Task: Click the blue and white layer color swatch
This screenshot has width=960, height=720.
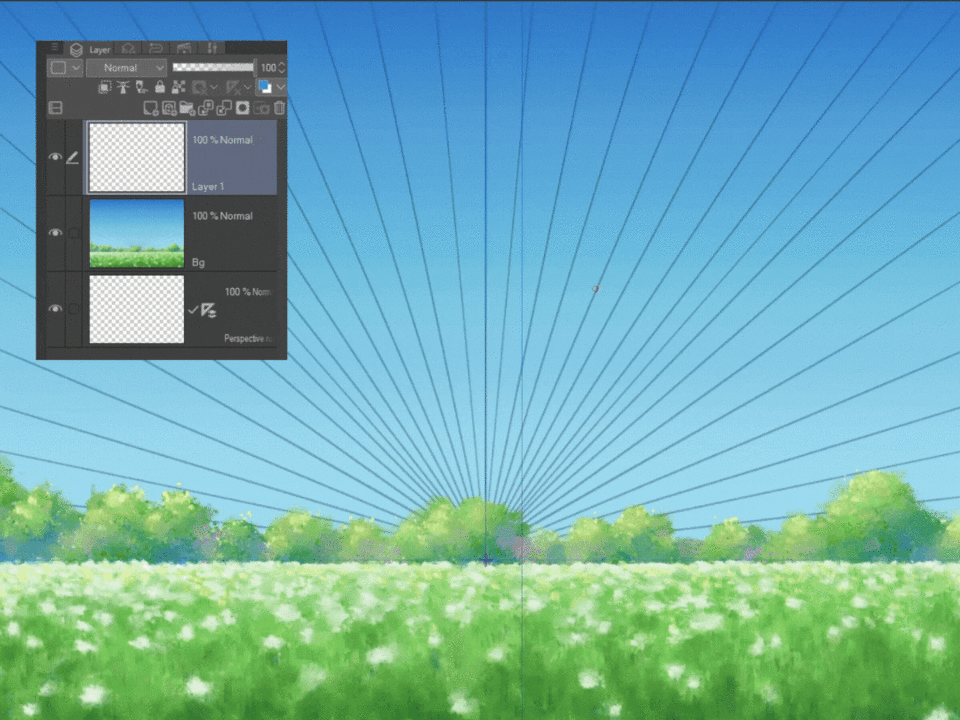Action: coord(265,87)
